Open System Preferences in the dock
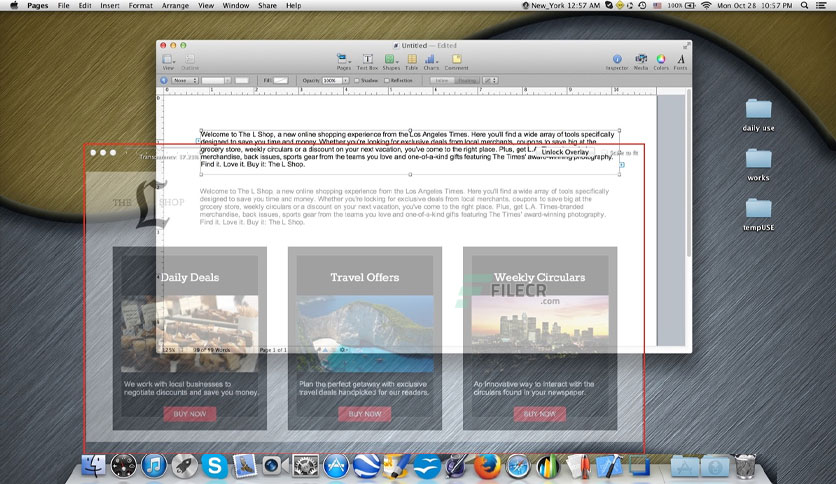836x484 pixels. (306, 466)
